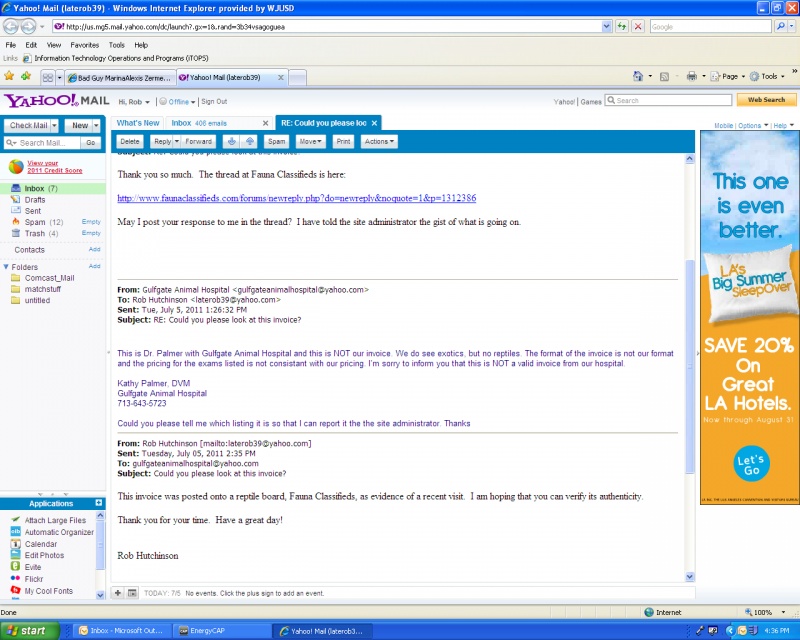
Task: Switch to EnergyCAP in the taskbar
Action: [220, 631]
